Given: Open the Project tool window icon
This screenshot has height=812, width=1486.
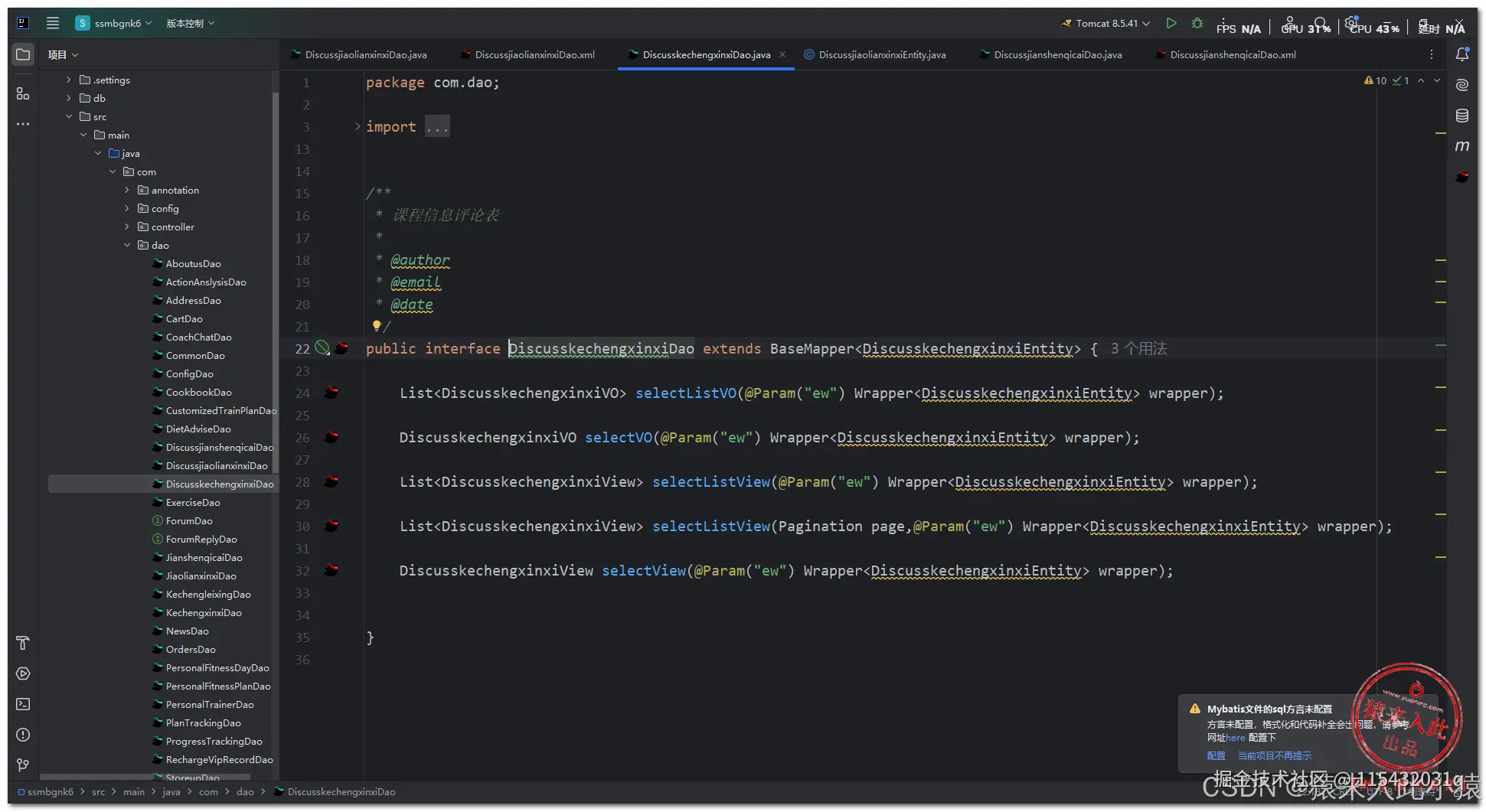Looking at the screenshot, I should [23, 54].
